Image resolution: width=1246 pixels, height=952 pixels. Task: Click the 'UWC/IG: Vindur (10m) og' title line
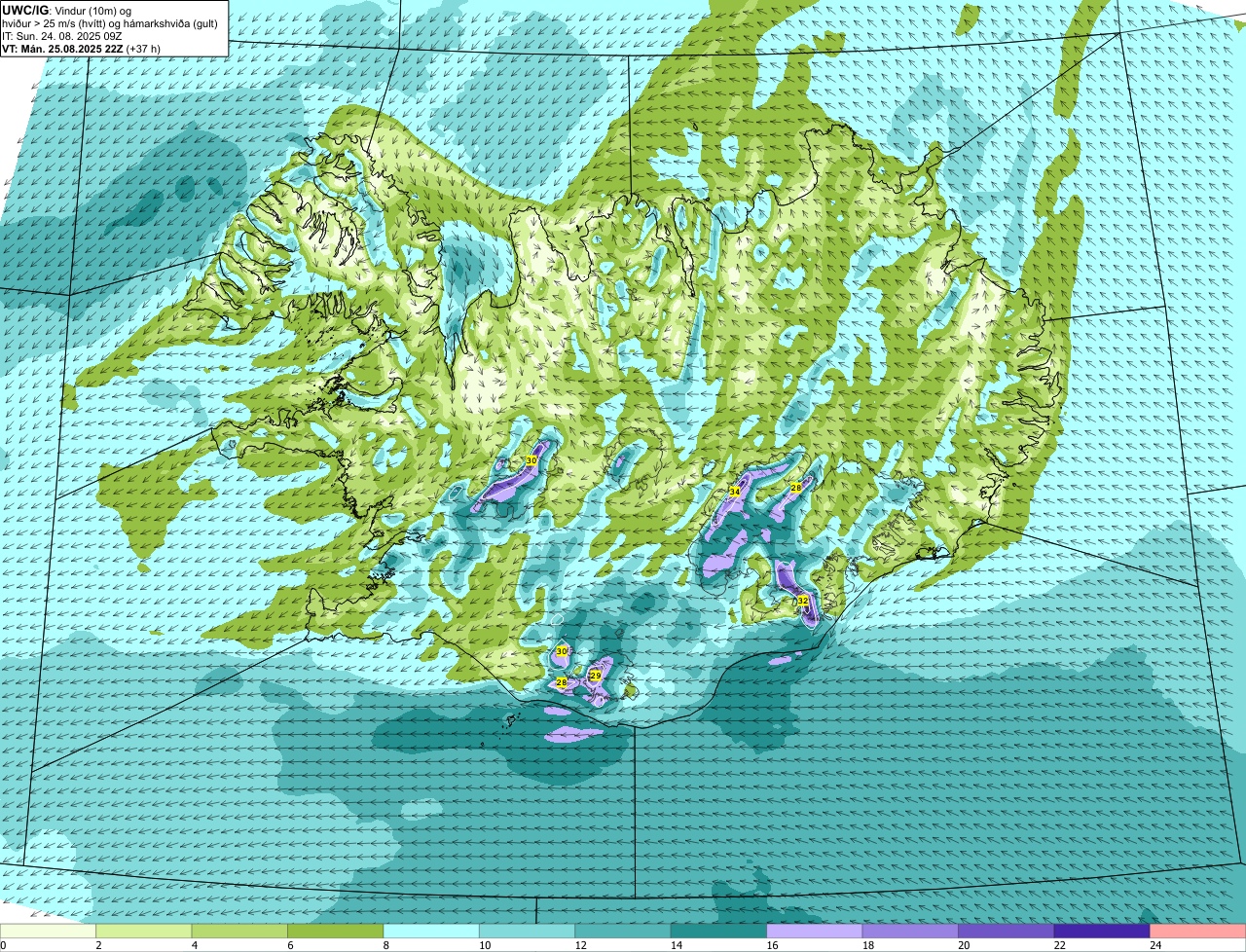(67, 10)
